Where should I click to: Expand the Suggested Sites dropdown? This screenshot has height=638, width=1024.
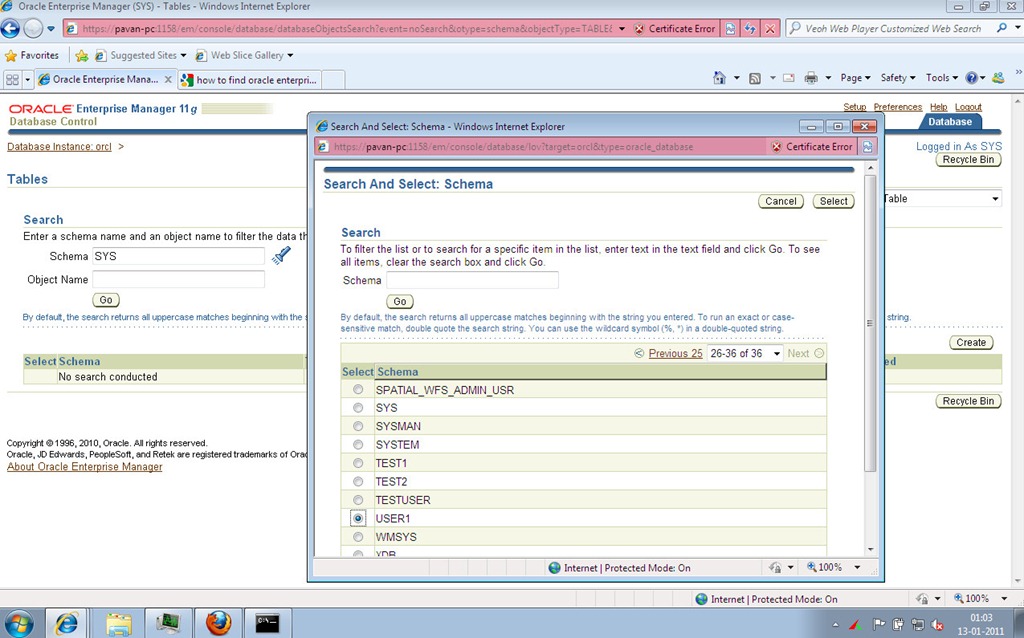(x=184, y=56)
